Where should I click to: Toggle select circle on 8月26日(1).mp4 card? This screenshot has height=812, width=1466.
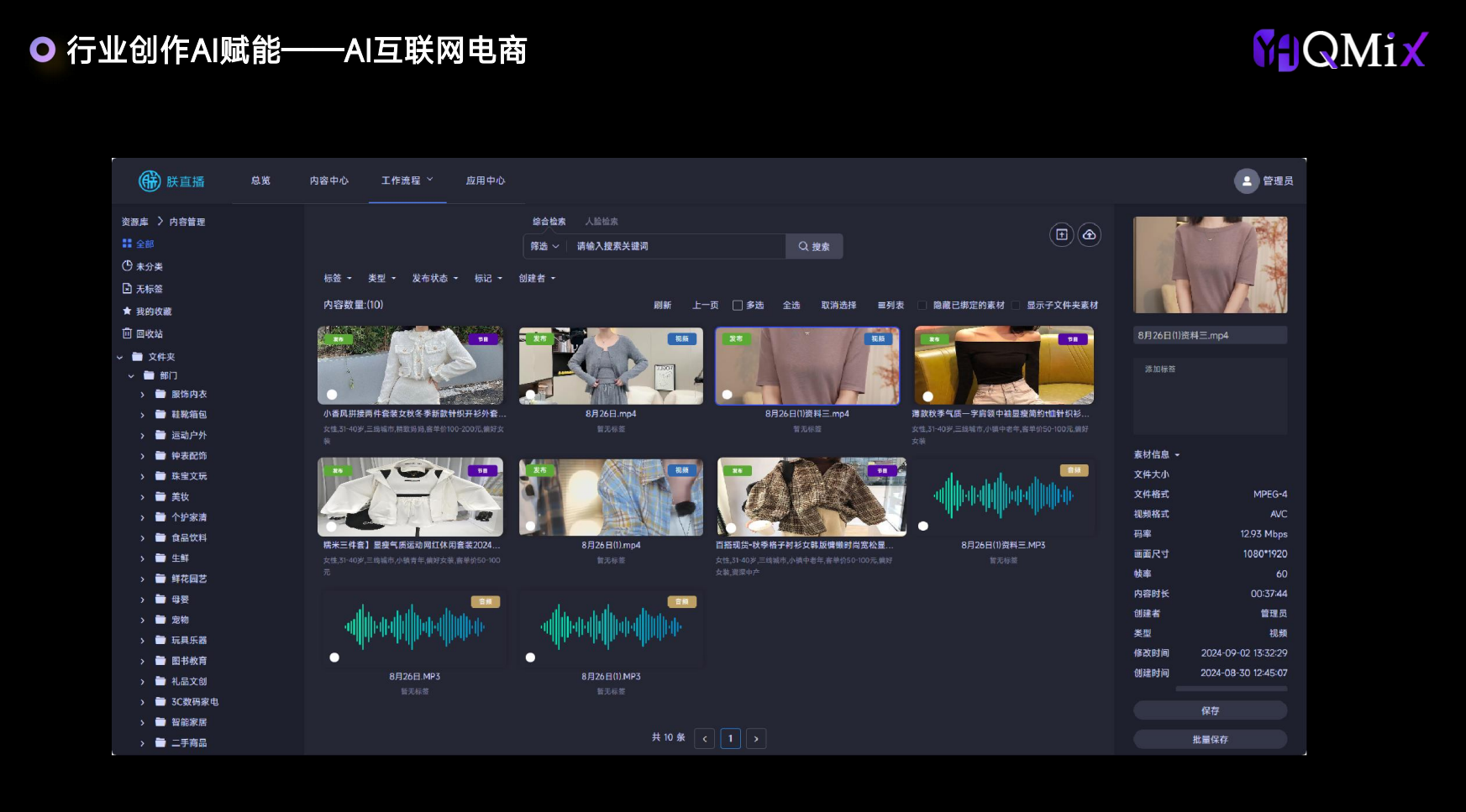pyautogui.click(x=530, y=526)
